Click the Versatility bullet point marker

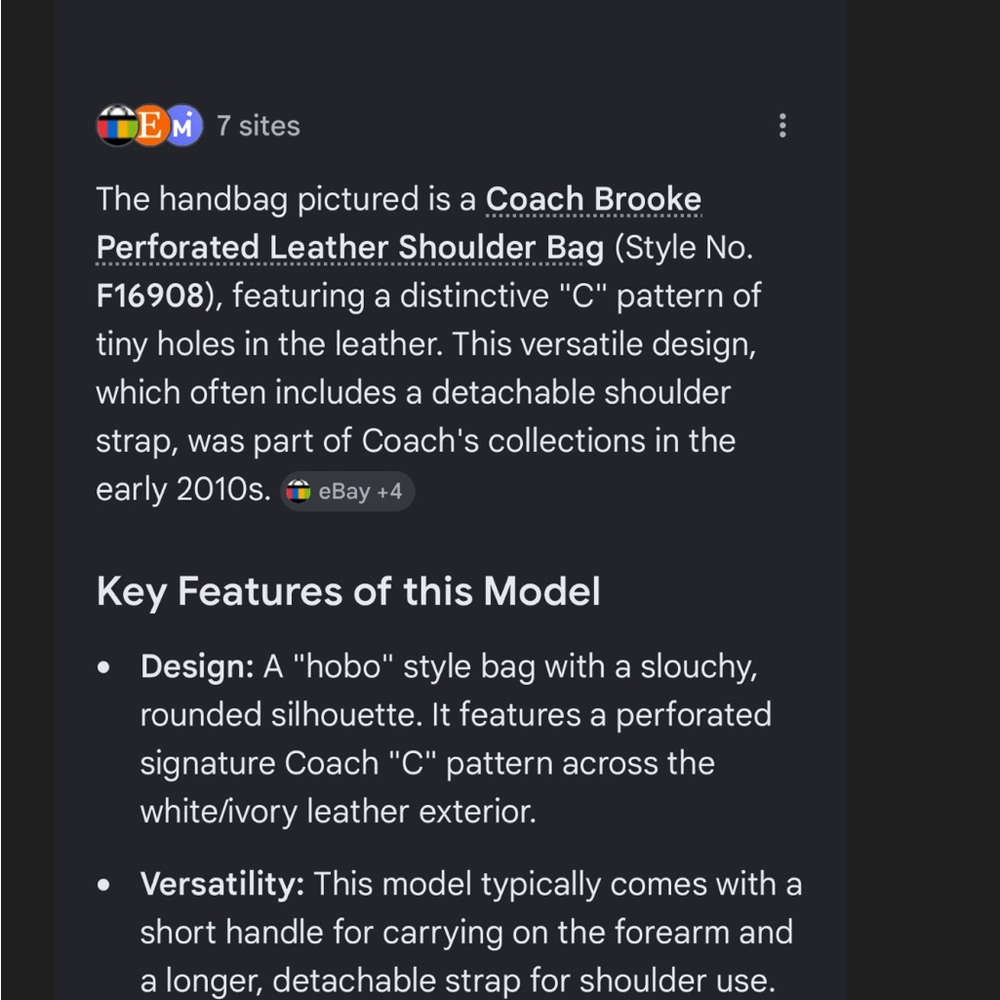[x=103, y=885]
